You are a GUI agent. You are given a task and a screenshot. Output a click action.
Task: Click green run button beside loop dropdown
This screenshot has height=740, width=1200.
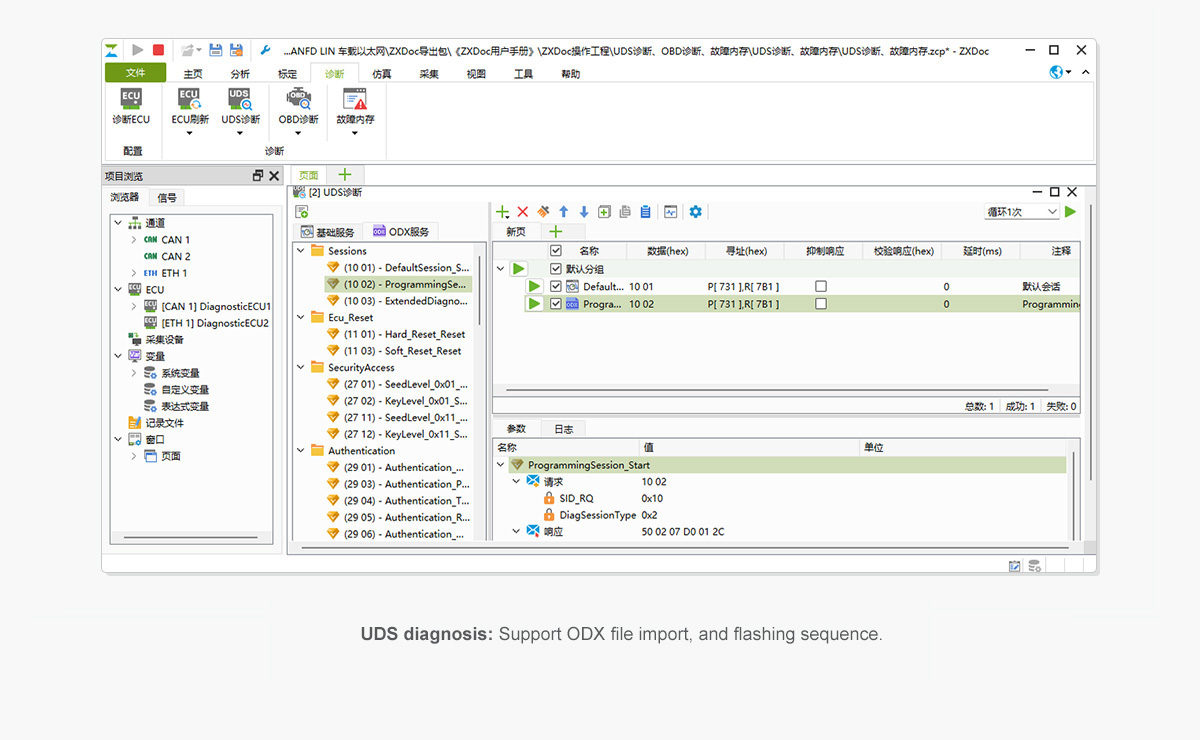click(1071, 212)
